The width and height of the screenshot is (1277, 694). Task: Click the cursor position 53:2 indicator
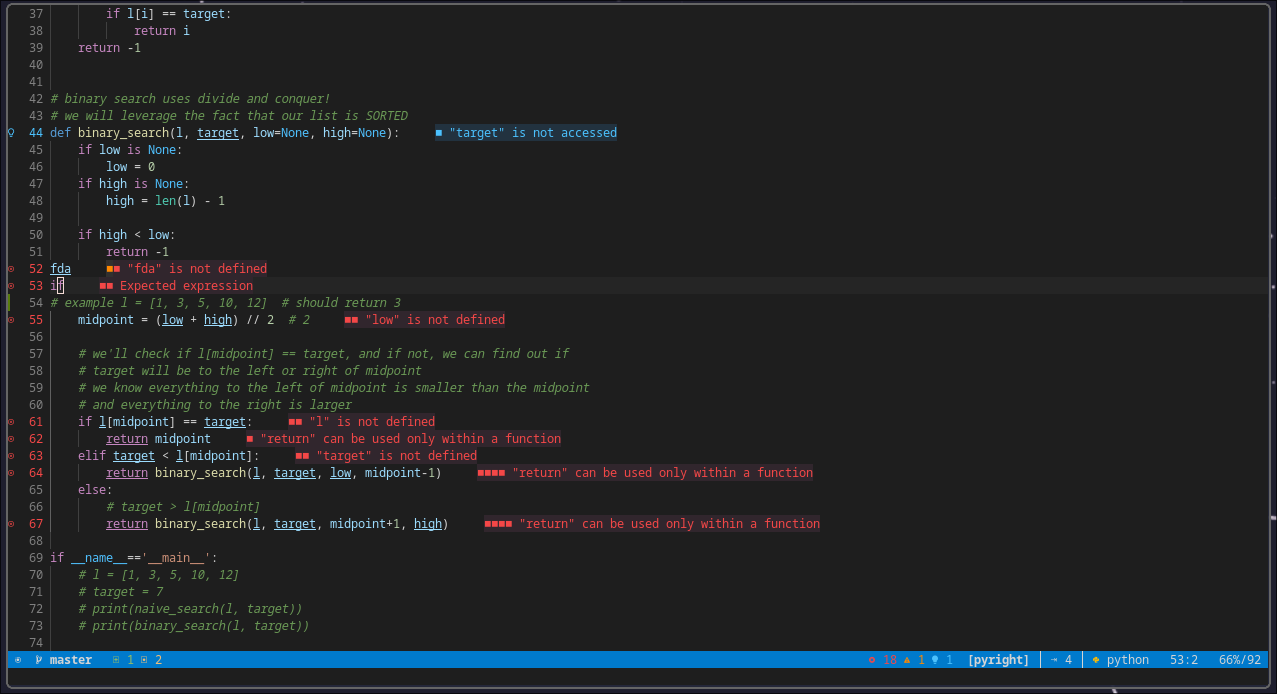click(x=1184, y=660)
